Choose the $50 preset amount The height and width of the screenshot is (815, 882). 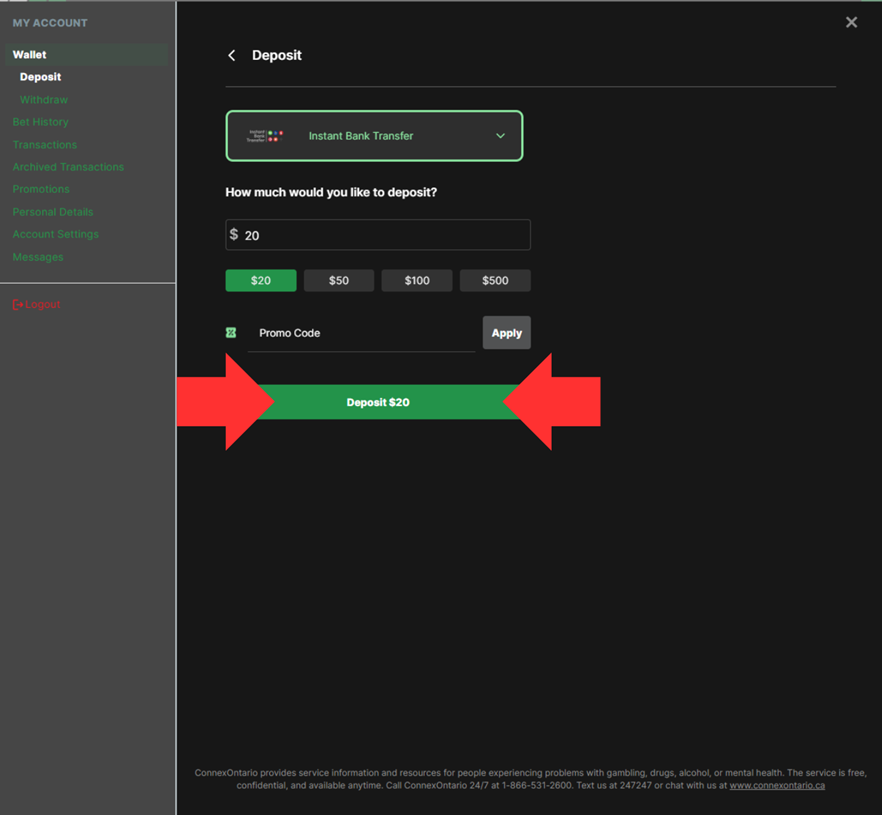tap(339, 281)
